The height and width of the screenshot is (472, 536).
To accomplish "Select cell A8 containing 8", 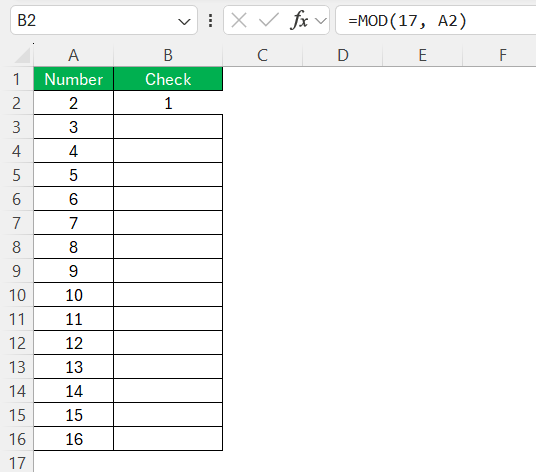I will click(x=73, y=247).
